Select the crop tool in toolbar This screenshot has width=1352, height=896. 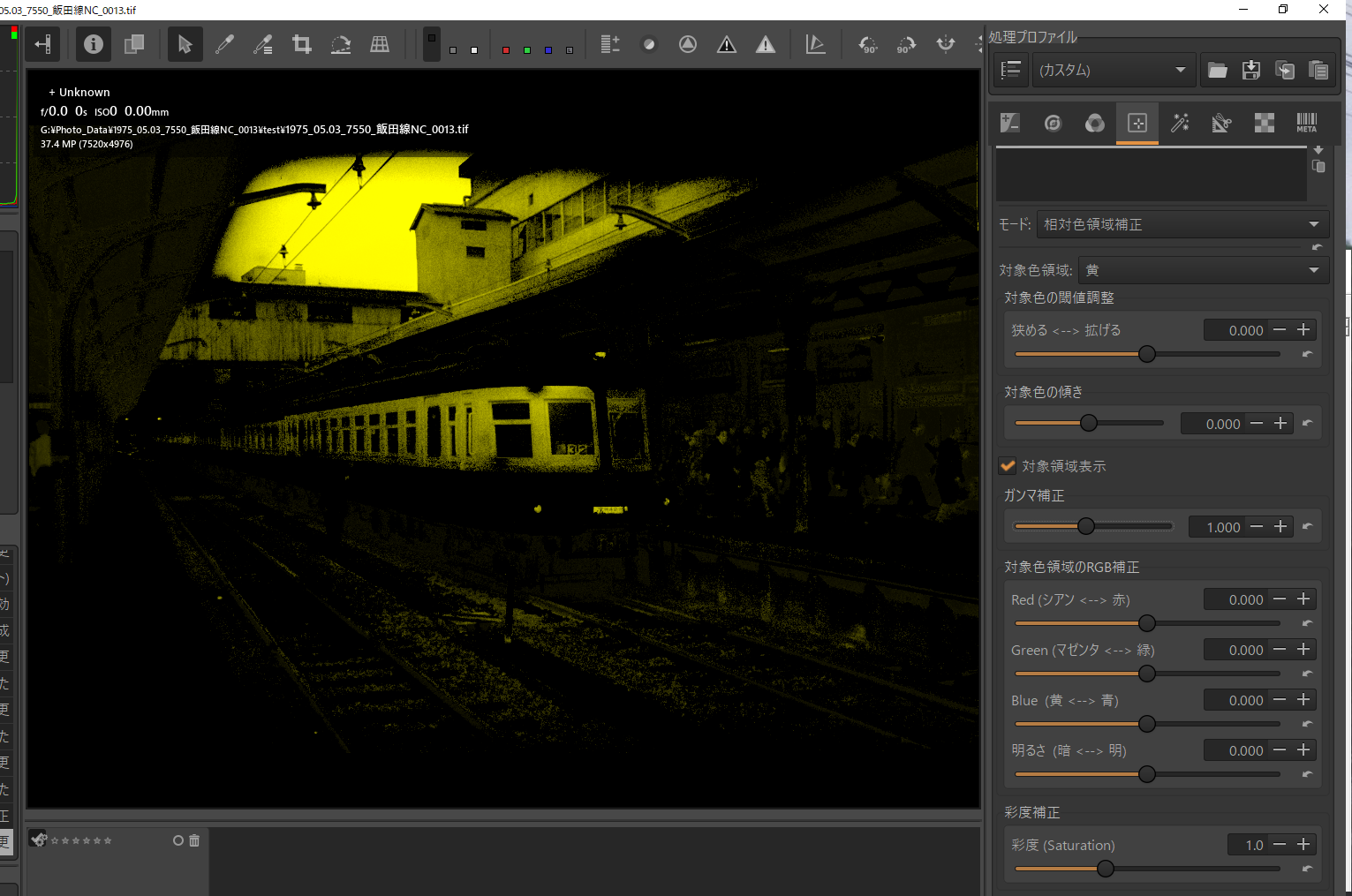(302, 44)
